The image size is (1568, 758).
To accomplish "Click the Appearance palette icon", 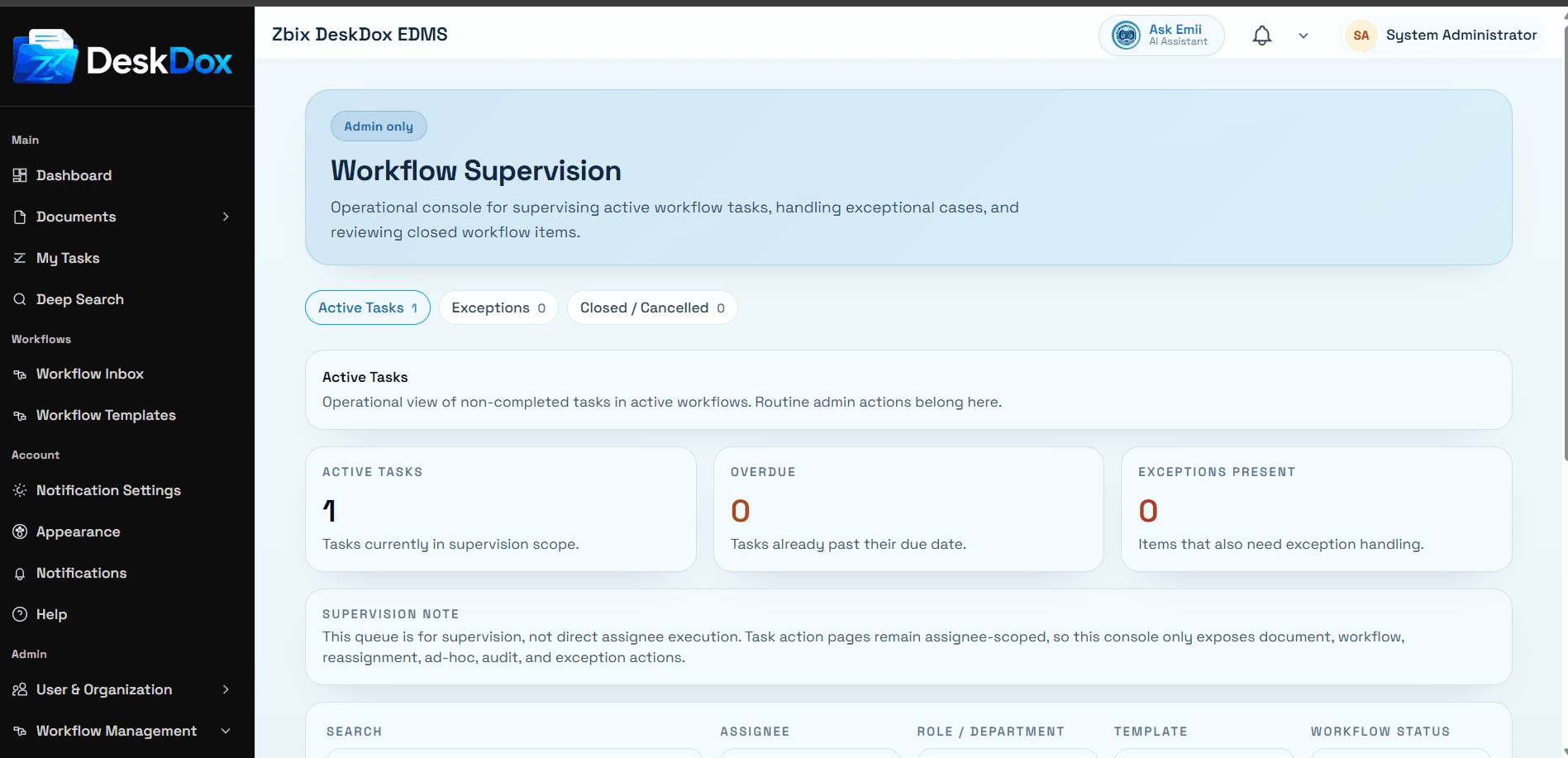I will click(20, 532).
